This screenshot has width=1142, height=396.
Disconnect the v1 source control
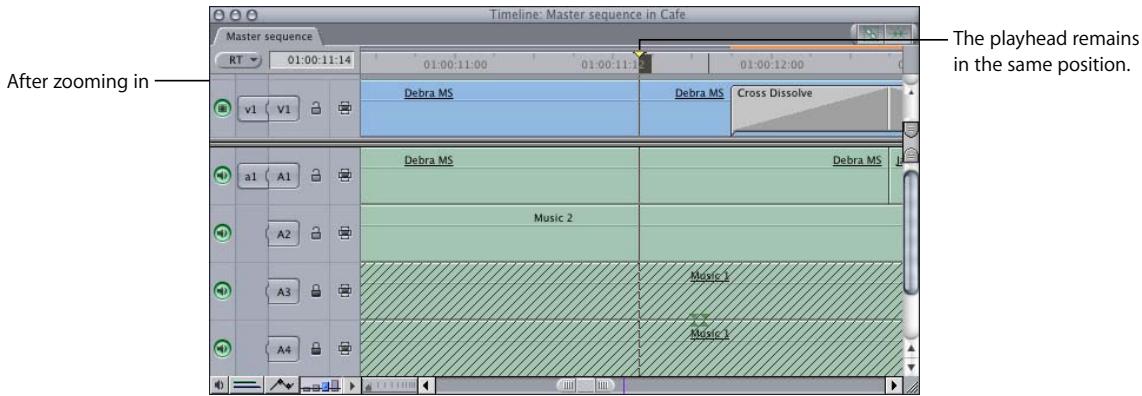click(x=251, y=109)
